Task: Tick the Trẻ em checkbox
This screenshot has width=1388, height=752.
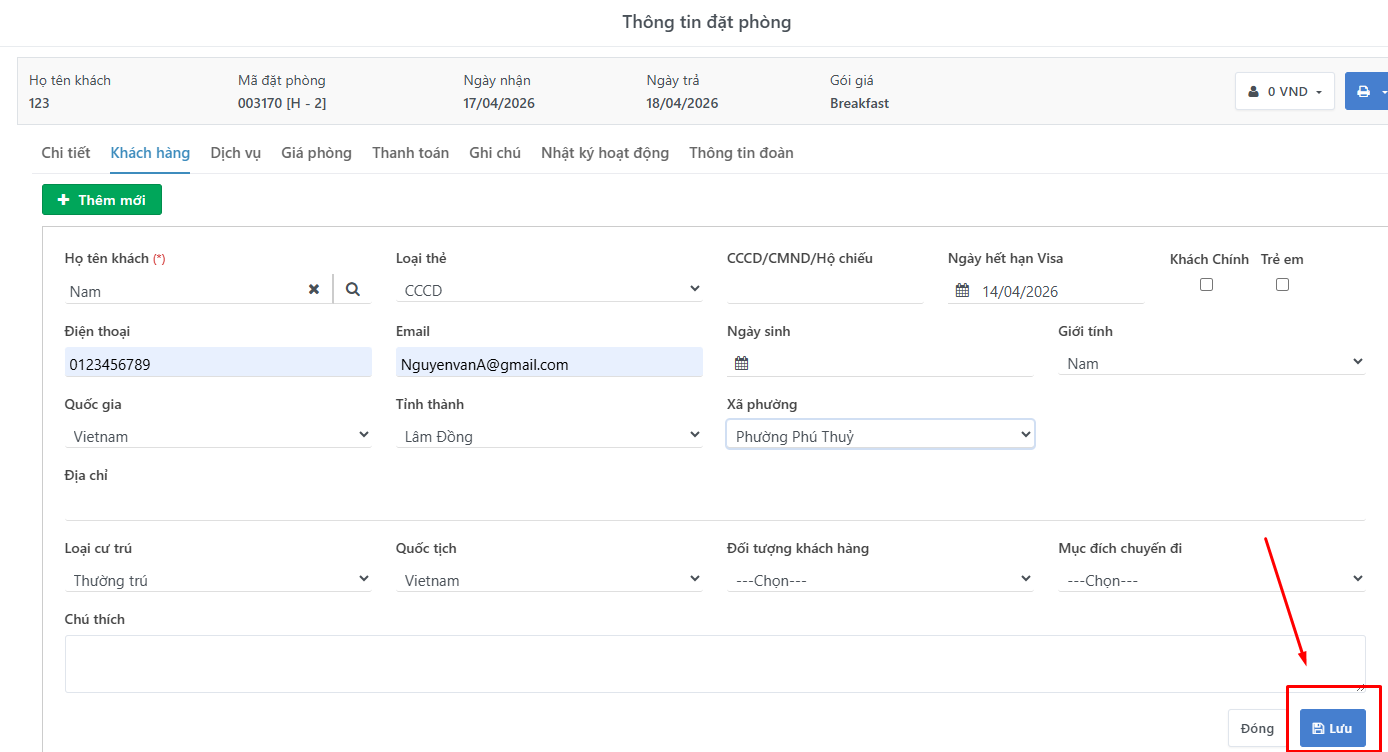Action: pyautogui.click(x=1282, y=285)
